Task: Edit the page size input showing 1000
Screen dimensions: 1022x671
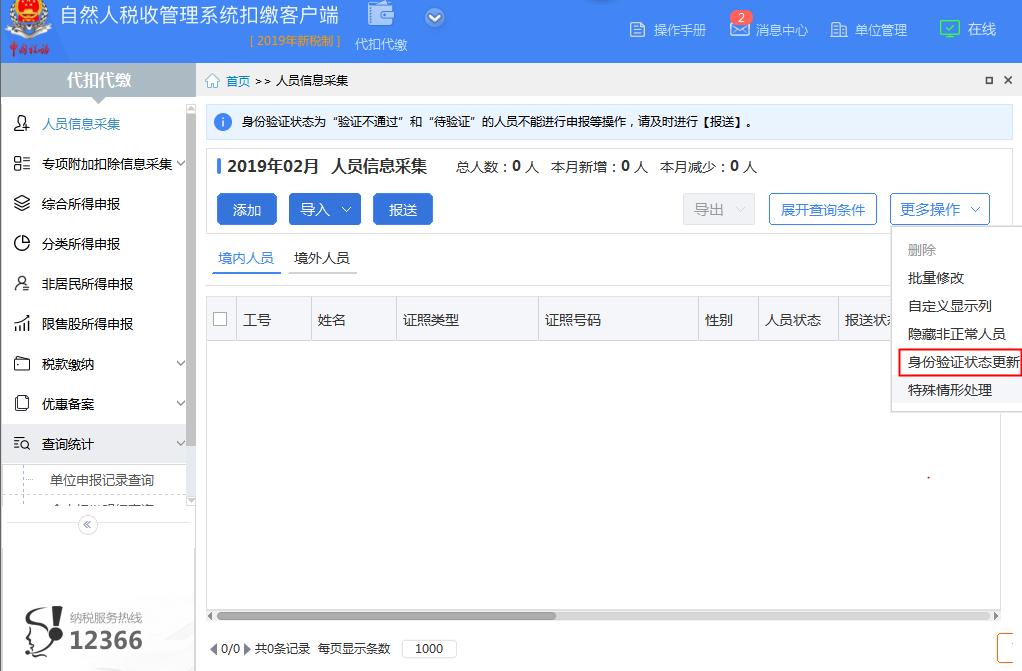Action: (x=429, y=648)
